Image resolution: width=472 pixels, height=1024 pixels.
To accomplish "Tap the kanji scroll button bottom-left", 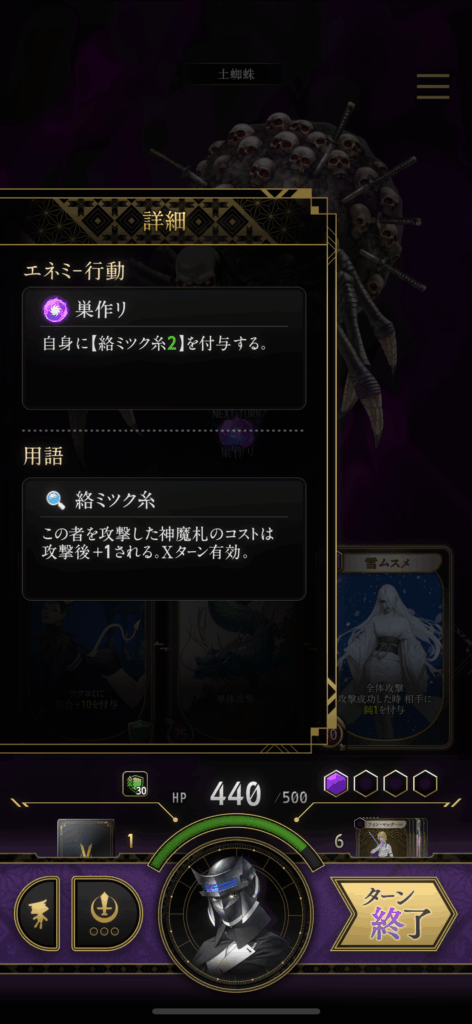I will (37, 913).
